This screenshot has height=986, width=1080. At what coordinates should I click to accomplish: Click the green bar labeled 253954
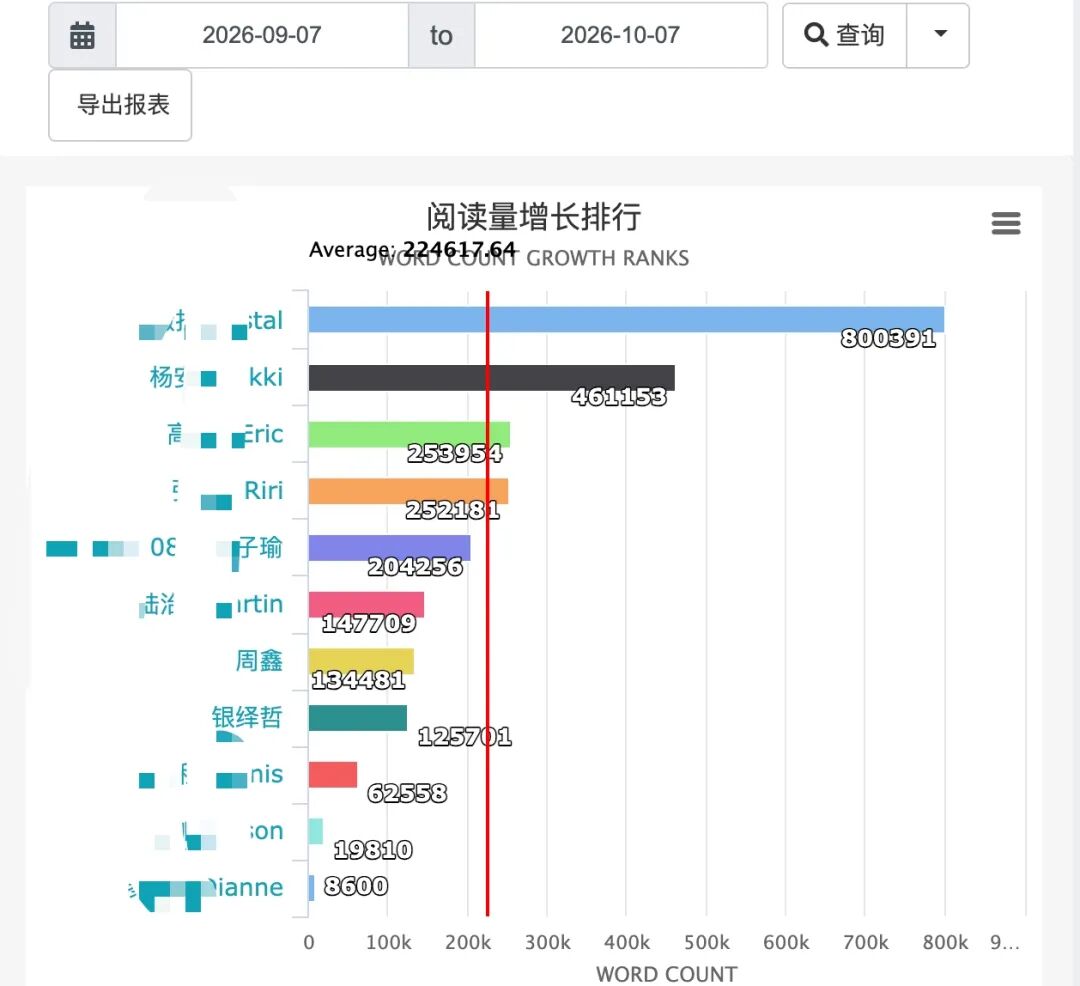(409, 434)
